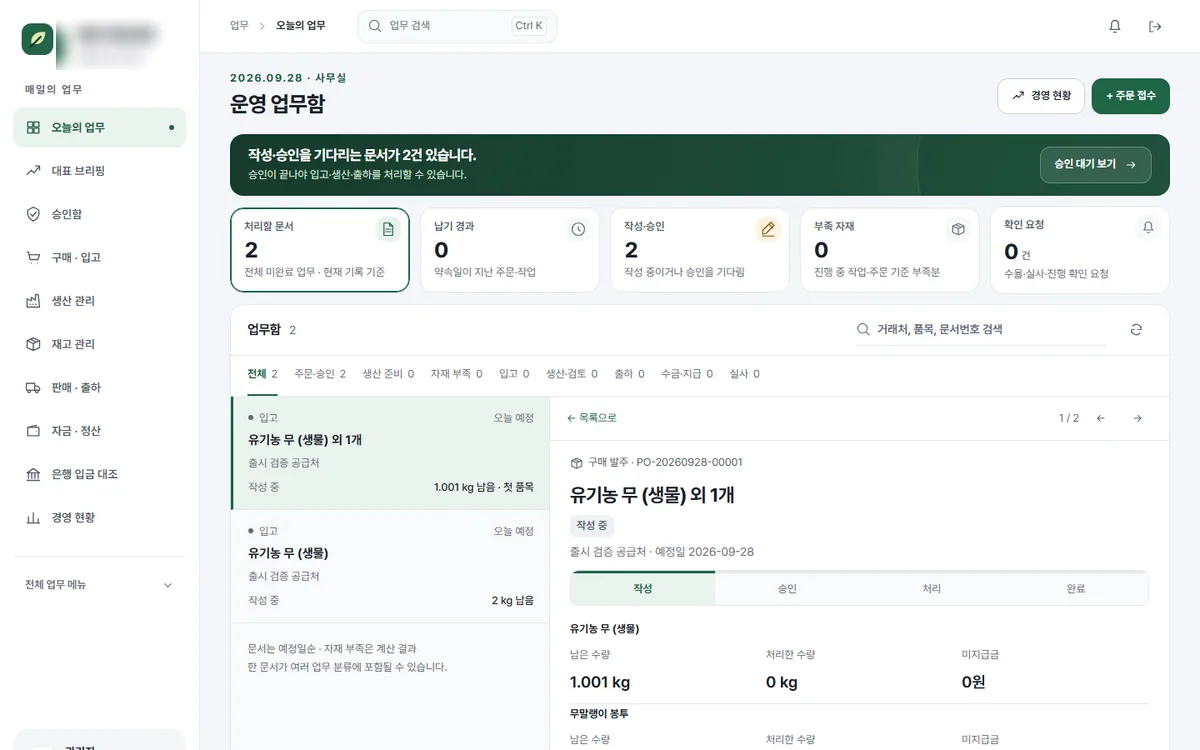Screen dimensions: 1200x750
Task: Open 판매 · 출하 in sidebar
Action: pos(99,387)
